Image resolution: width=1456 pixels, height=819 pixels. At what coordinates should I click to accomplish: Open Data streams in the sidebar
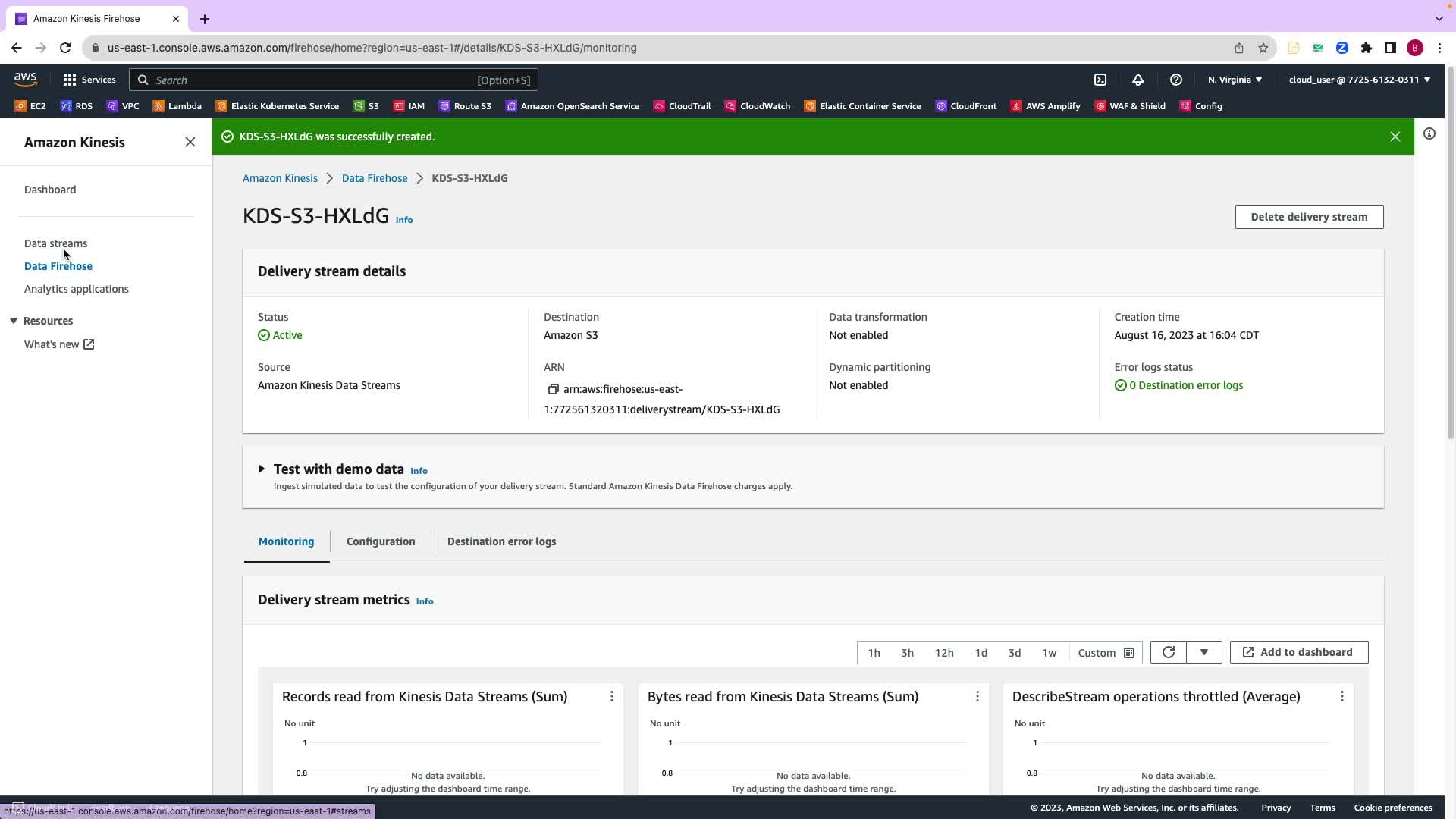55,243
